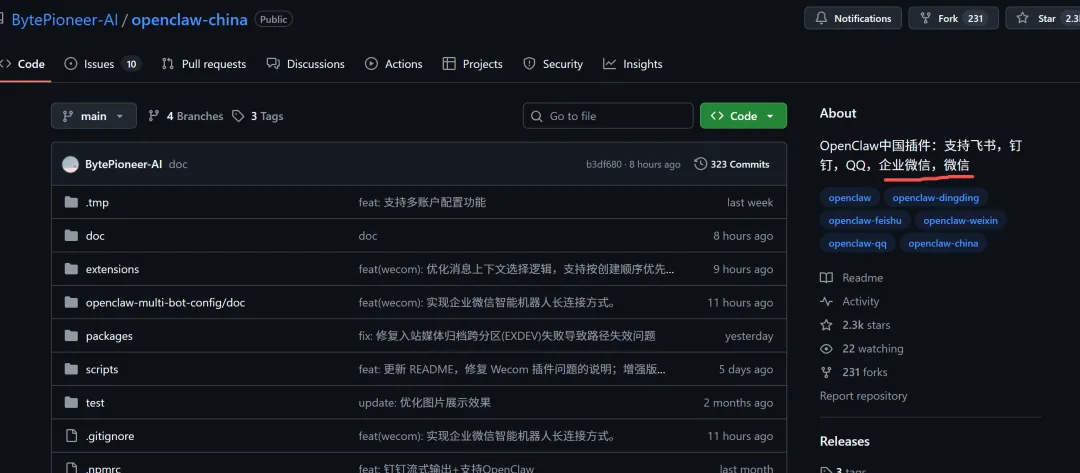Open the Security tab
1080x473 pixels.
click(553, 64)
